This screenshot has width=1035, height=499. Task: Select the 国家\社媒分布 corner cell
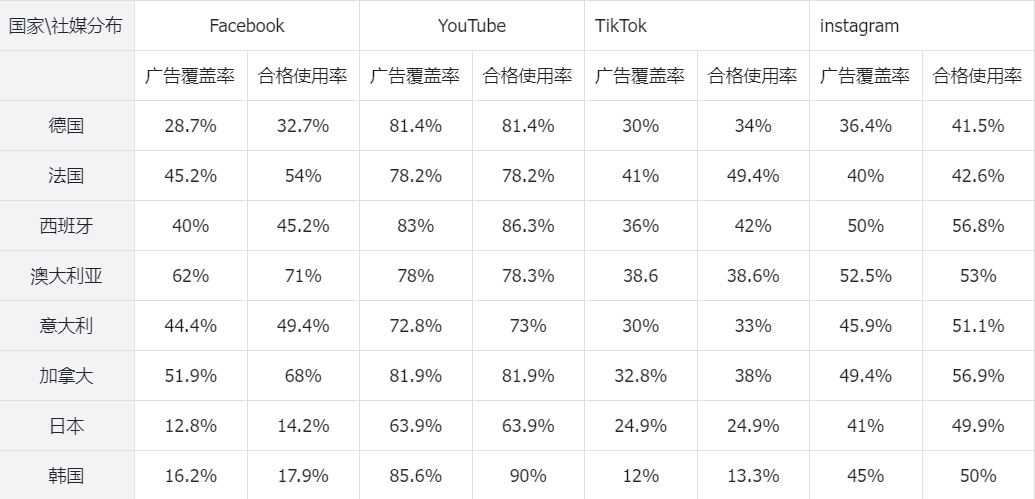pyautogui.click(x=67, y=26)
